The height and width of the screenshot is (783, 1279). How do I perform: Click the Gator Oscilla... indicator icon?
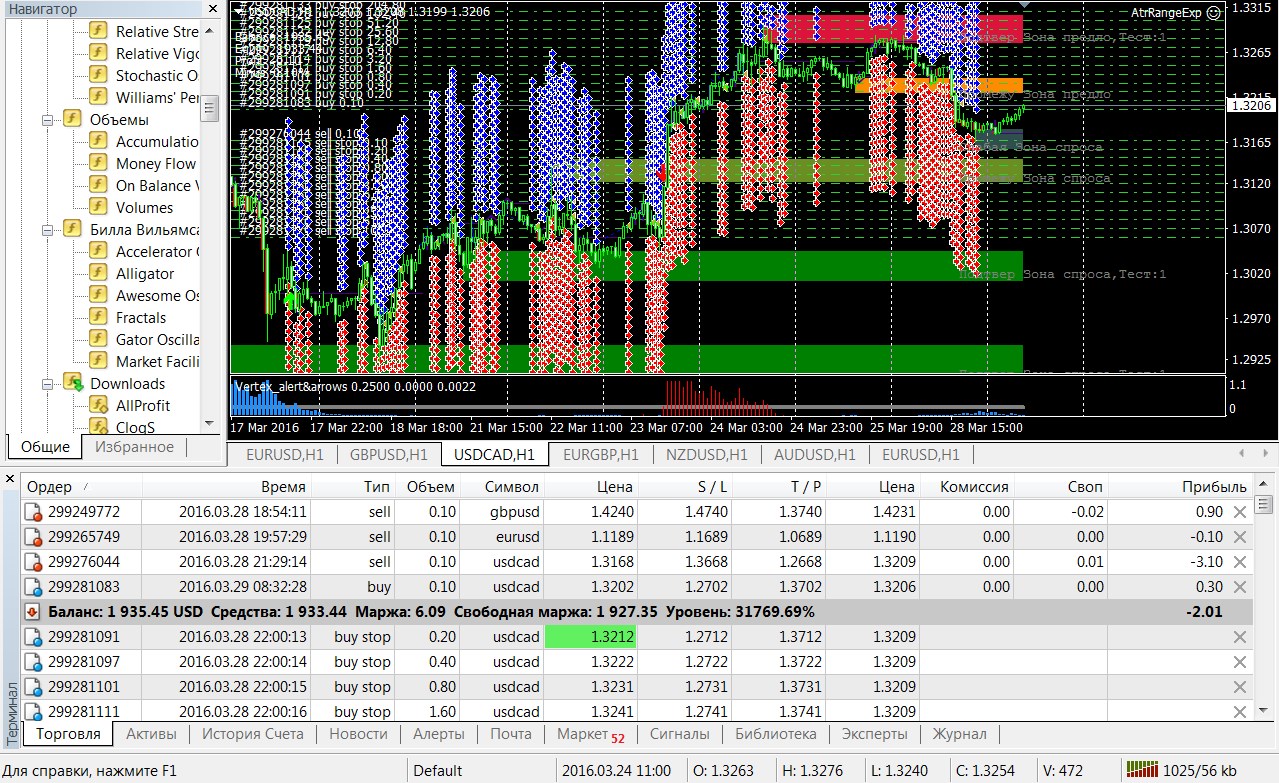pos(98,339)
